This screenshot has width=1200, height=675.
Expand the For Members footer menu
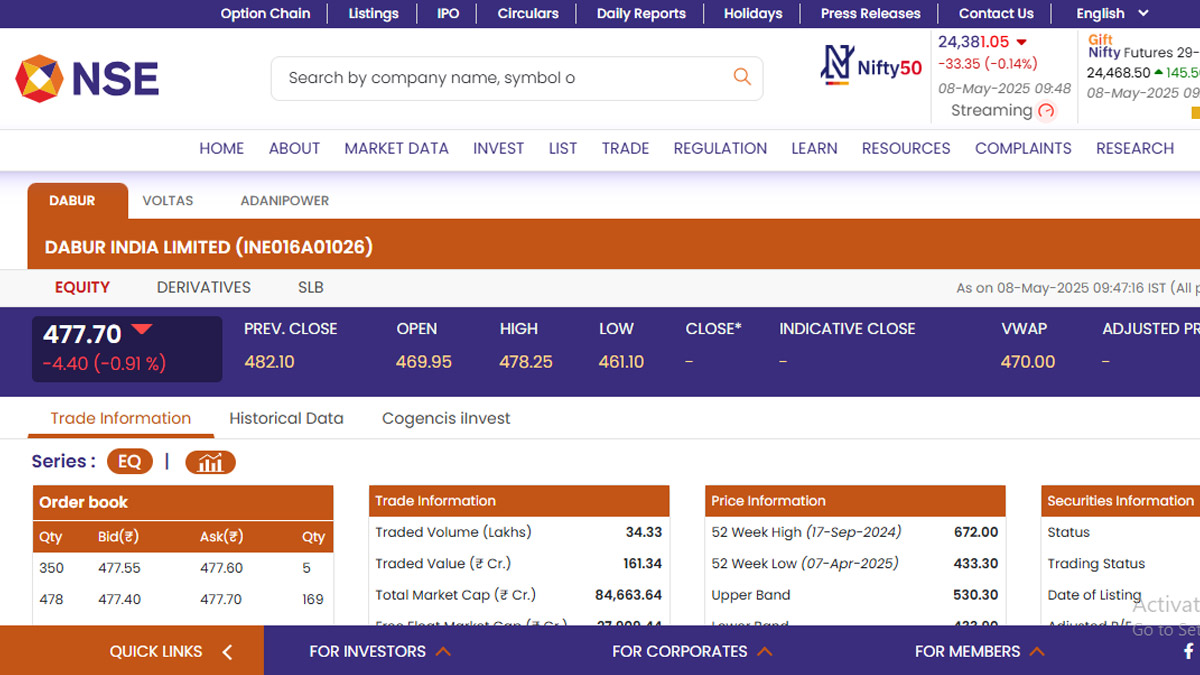tap(979, 651)
